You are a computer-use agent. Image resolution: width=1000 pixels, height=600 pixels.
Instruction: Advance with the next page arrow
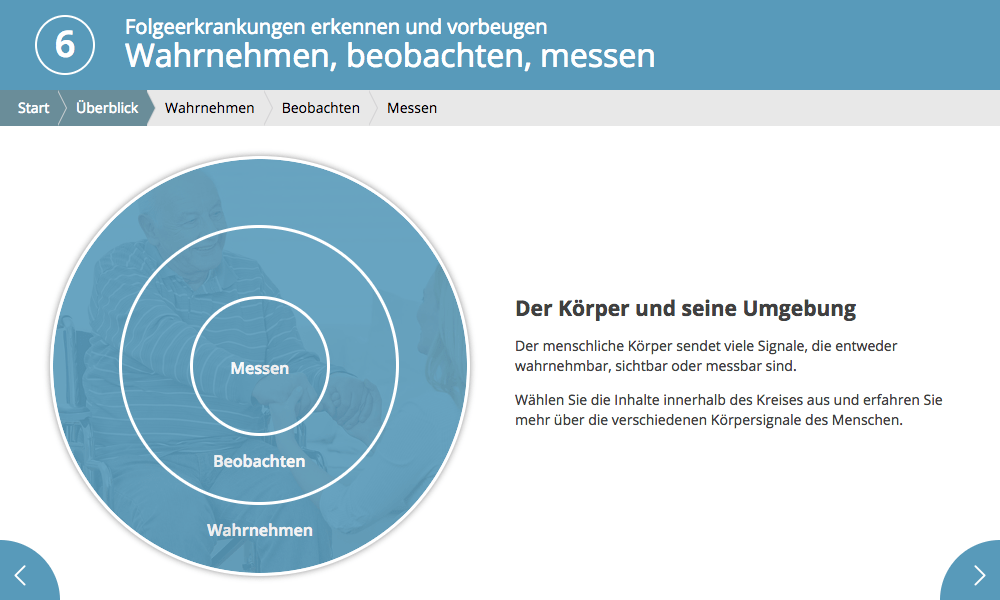pos(978,574)
